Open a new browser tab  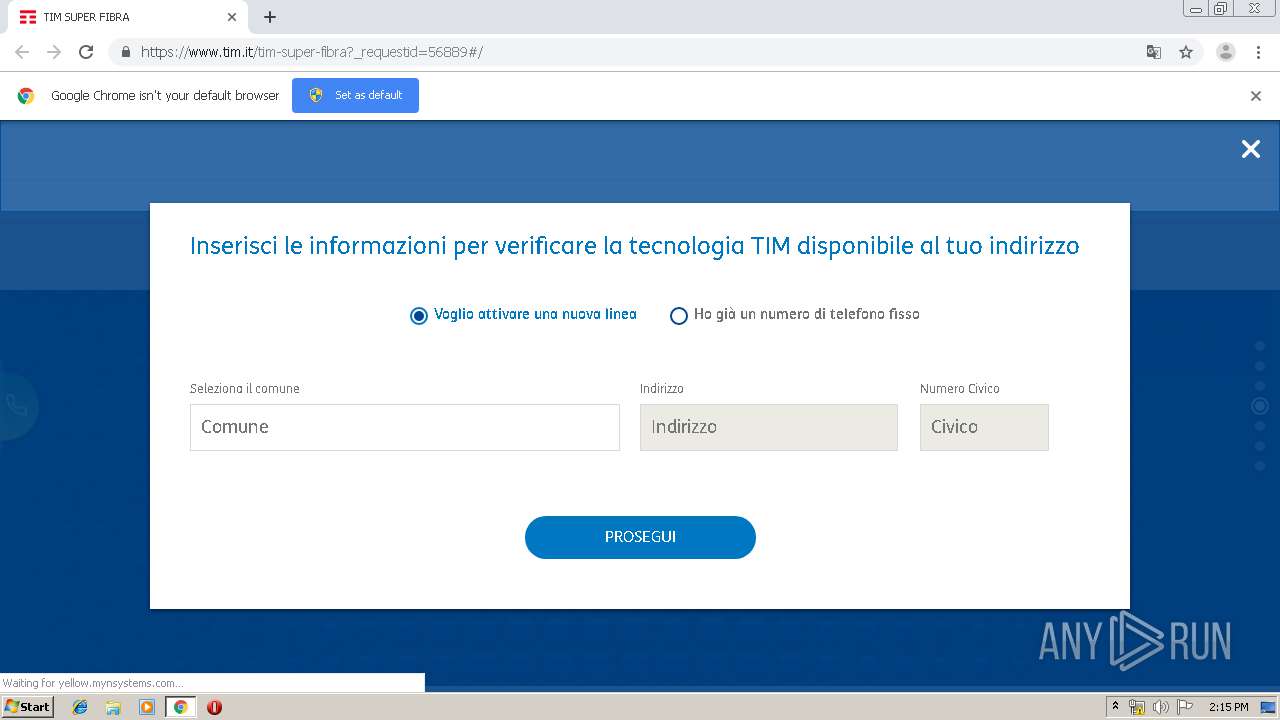pos(270,17)
